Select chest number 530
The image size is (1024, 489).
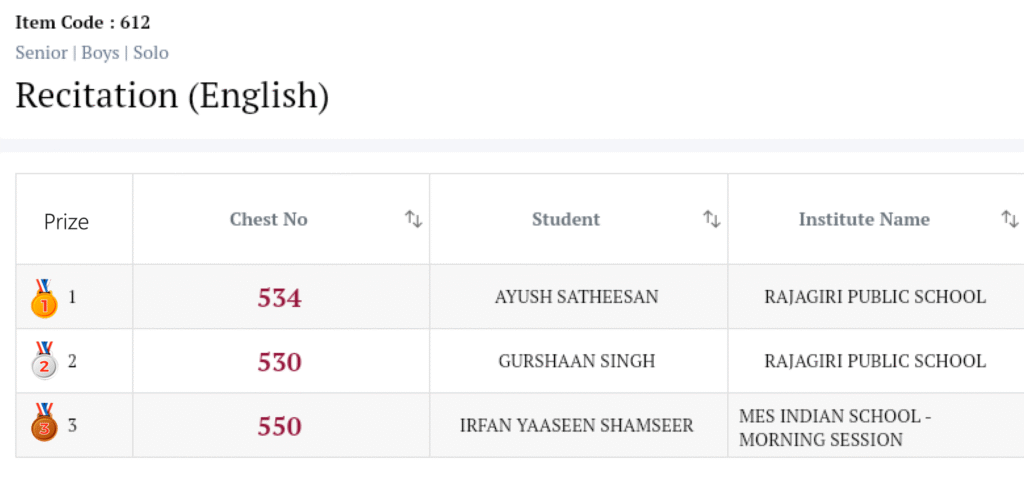click(279, 362)
